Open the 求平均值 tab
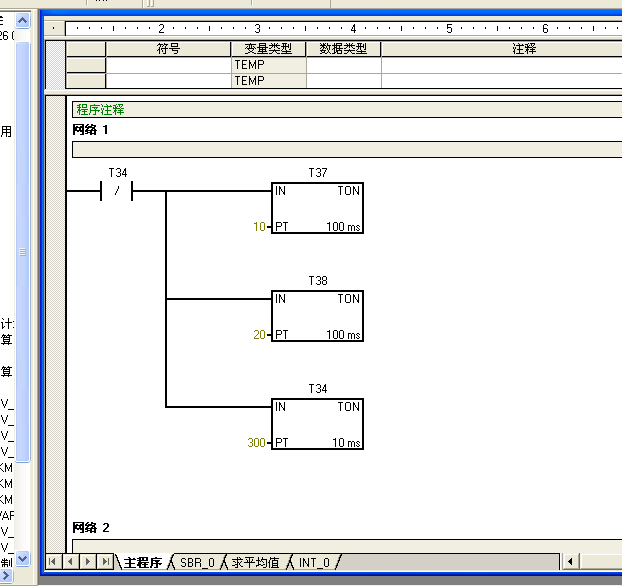 [x=255, y=562]
